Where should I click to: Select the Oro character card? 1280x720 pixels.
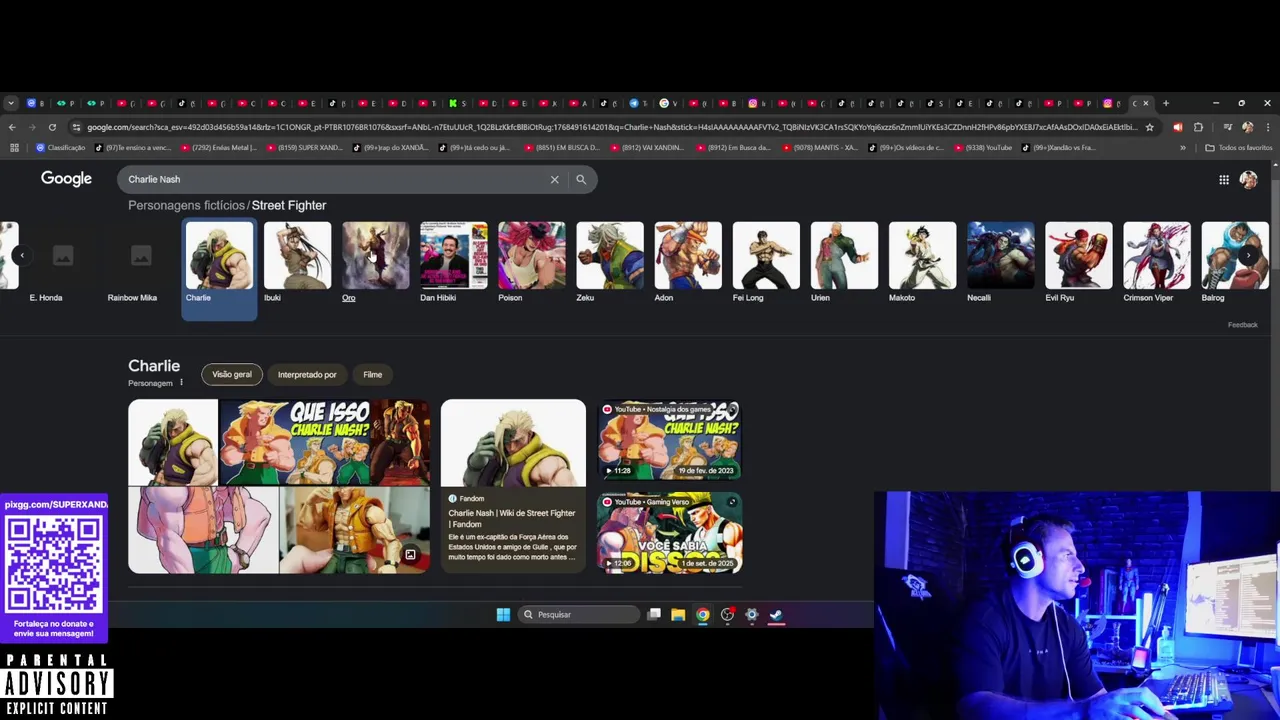pyautogui.click(x=375, y=262)
